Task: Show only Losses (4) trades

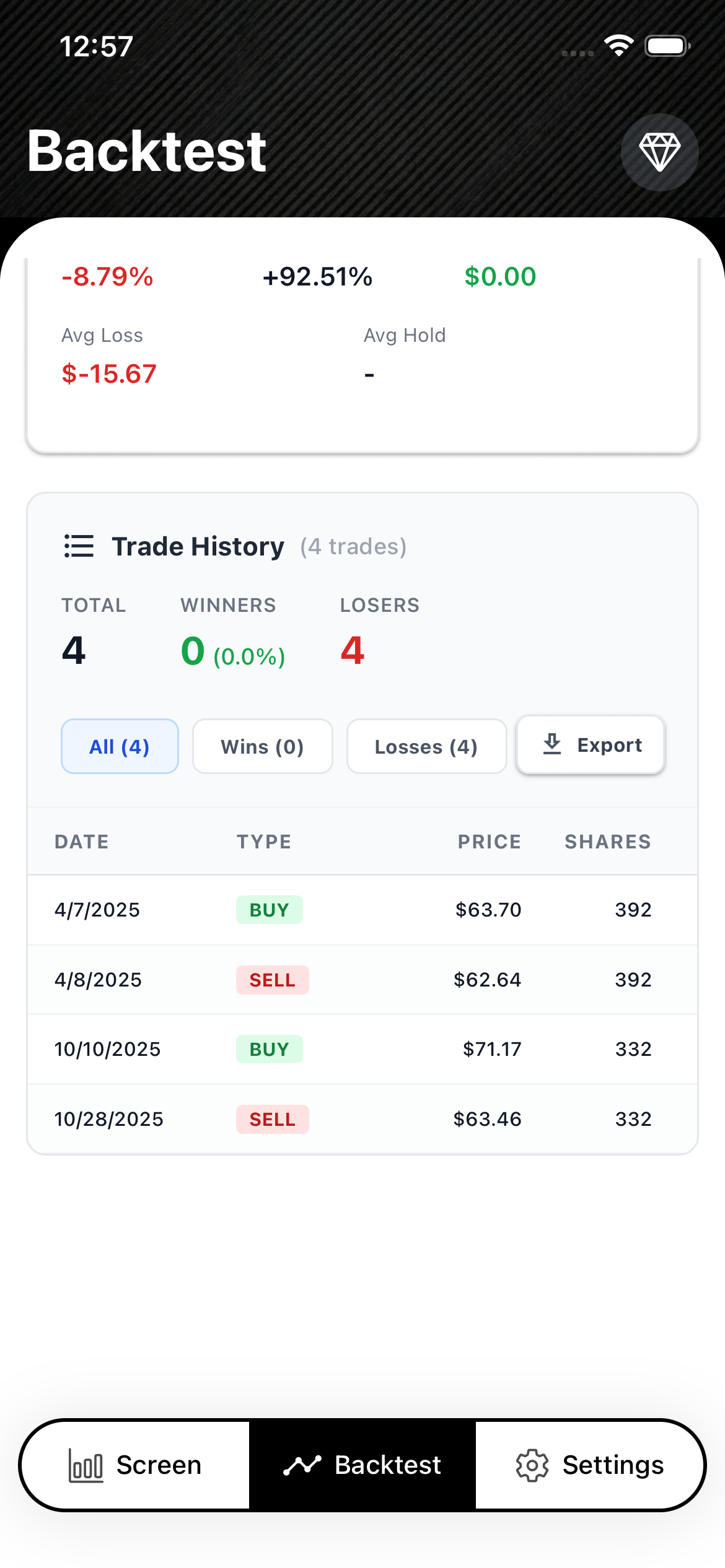Action: click(426, 746)
